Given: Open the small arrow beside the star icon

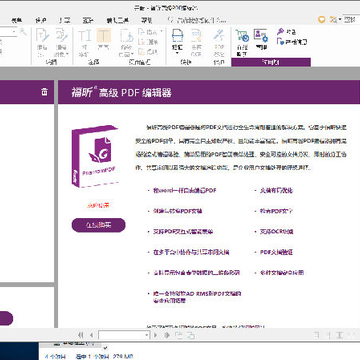Looking at the screenshot, I should tap(340, 20).
